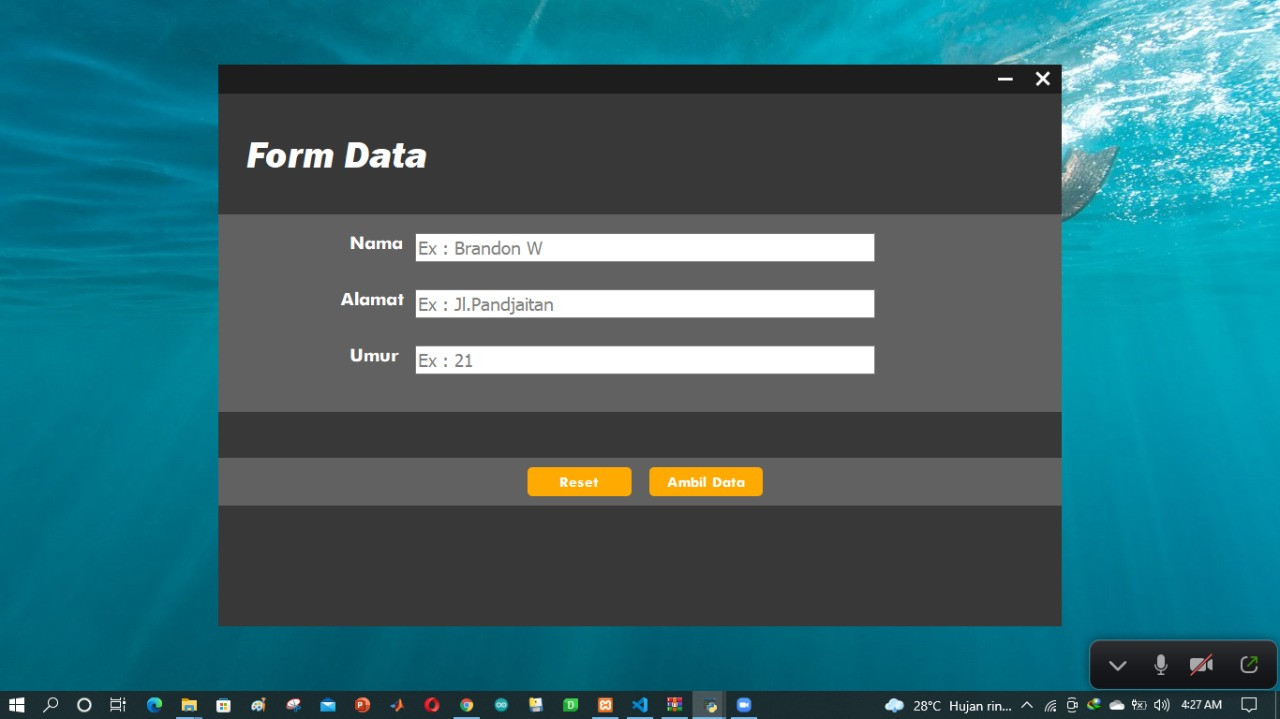The width and height of the screenshot is (1280, 719).
Task: Open Visual Studio Code from the taskbar
Action: point(640,705)
